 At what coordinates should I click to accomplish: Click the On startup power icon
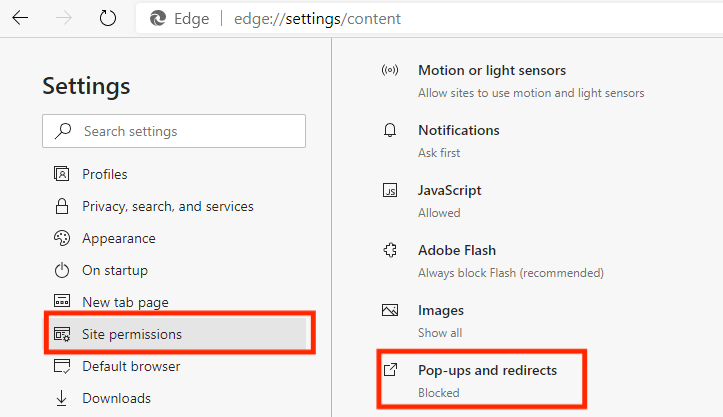[62, 270]
